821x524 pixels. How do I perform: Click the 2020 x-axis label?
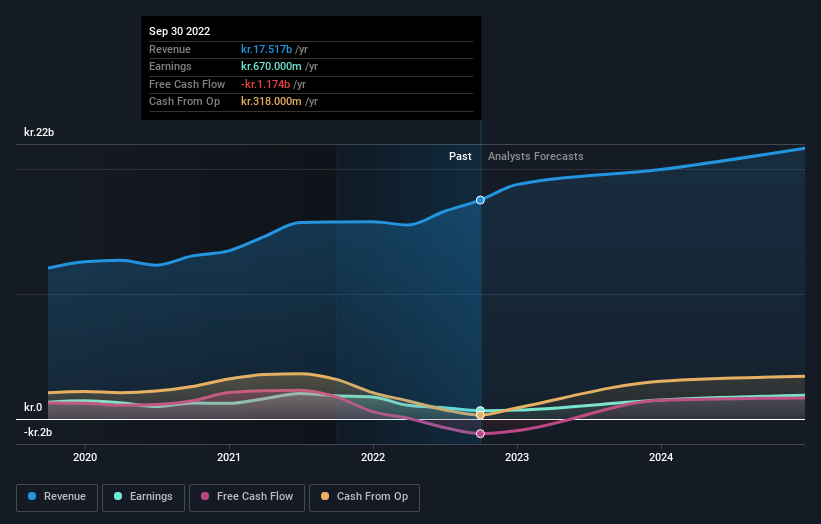85,457
